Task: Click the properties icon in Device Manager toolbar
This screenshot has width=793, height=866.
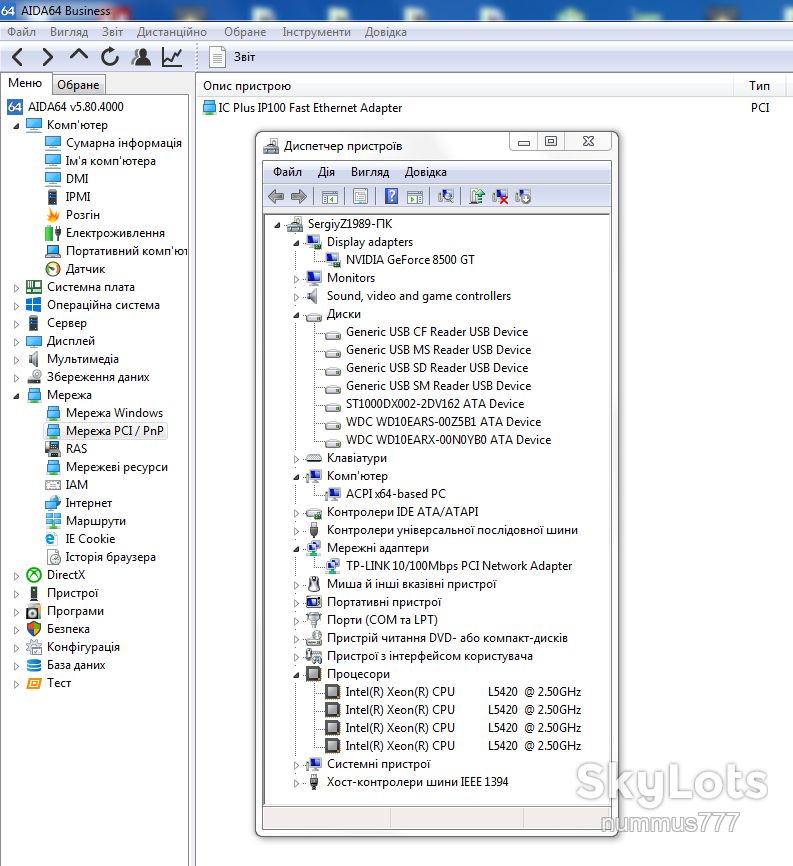Action: coord(360,196)
